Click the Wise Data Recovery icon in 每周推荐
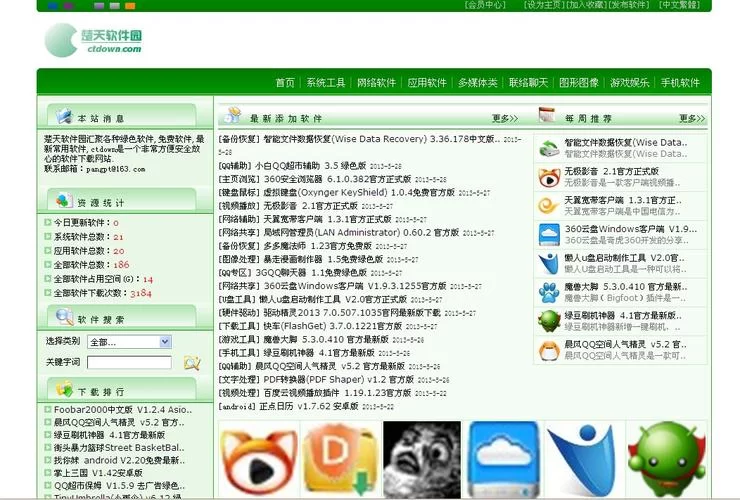The width and height of the screenshot is (740, 500). [549, 148]
